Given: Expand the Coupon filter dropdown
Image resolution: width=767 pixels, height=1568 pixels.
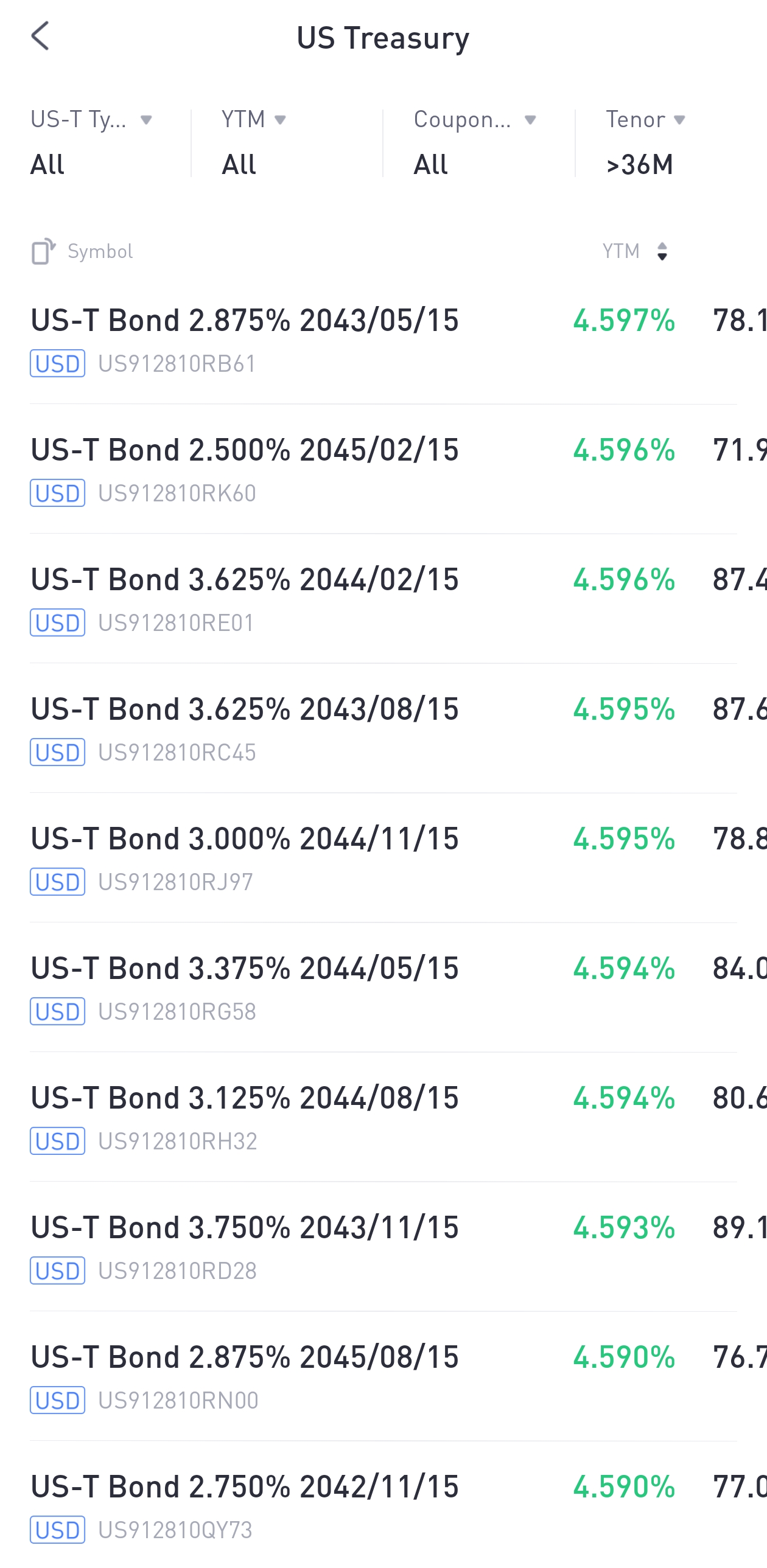Looking at the screenshot, I should [x=475, y=141].
